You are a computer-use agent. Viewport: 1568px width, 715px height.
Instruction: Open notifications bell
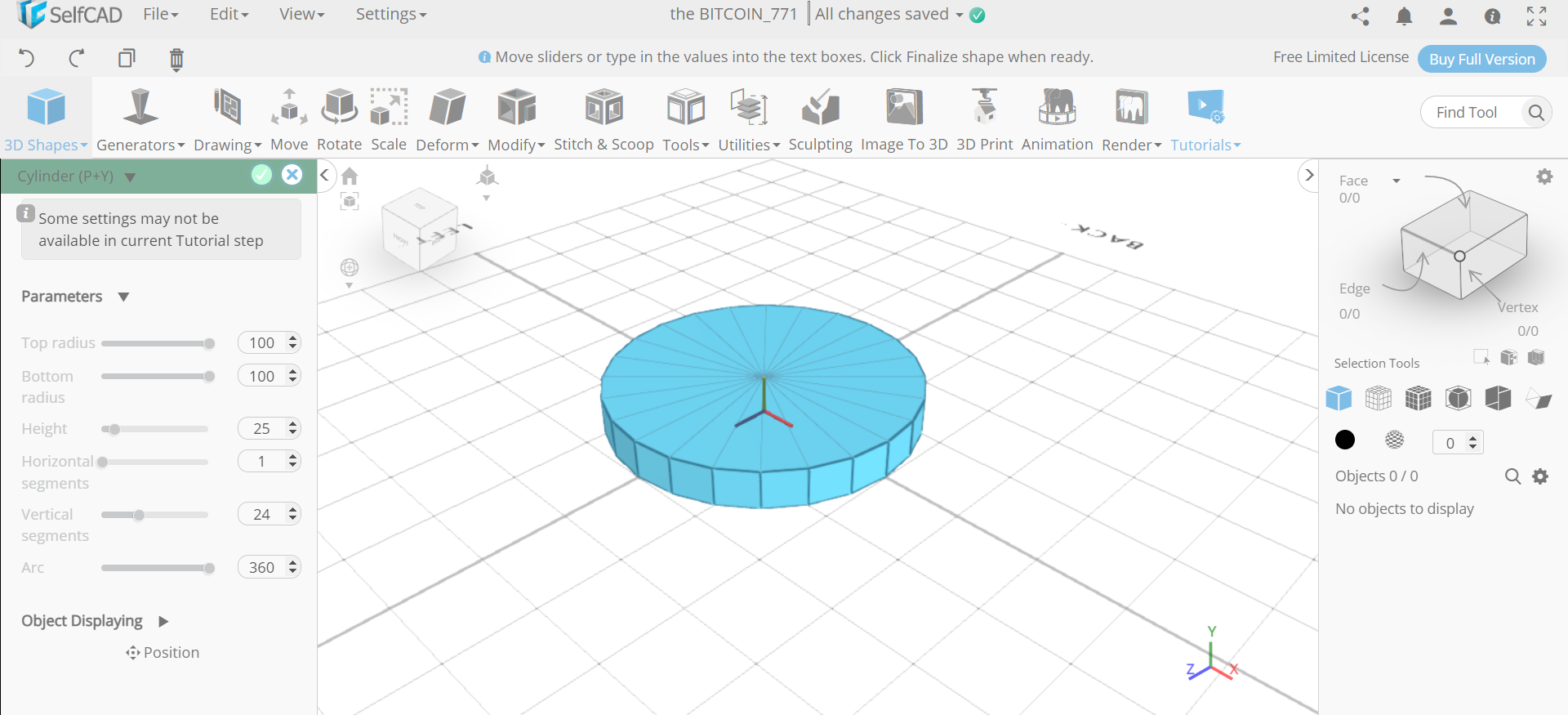tap(1404, 16)
